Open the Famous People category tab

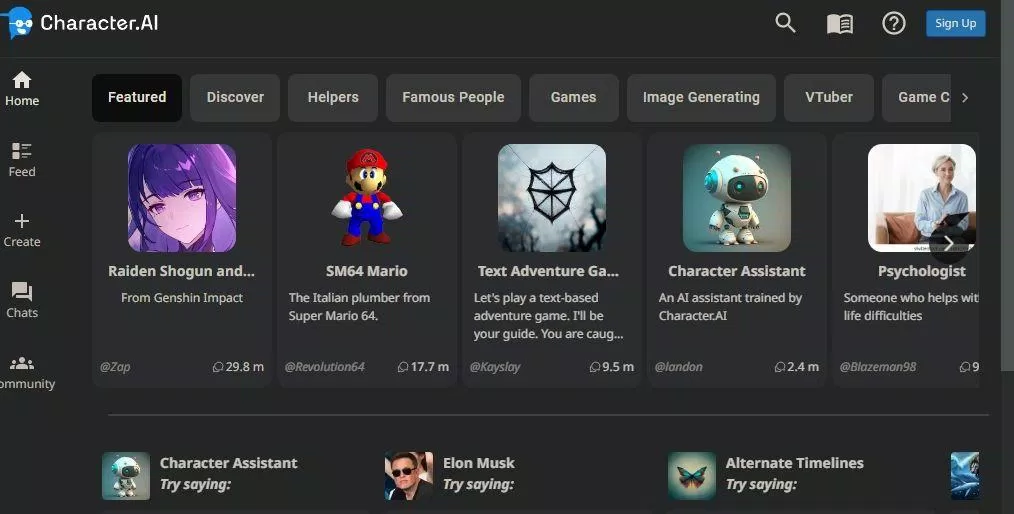(453, 97)
